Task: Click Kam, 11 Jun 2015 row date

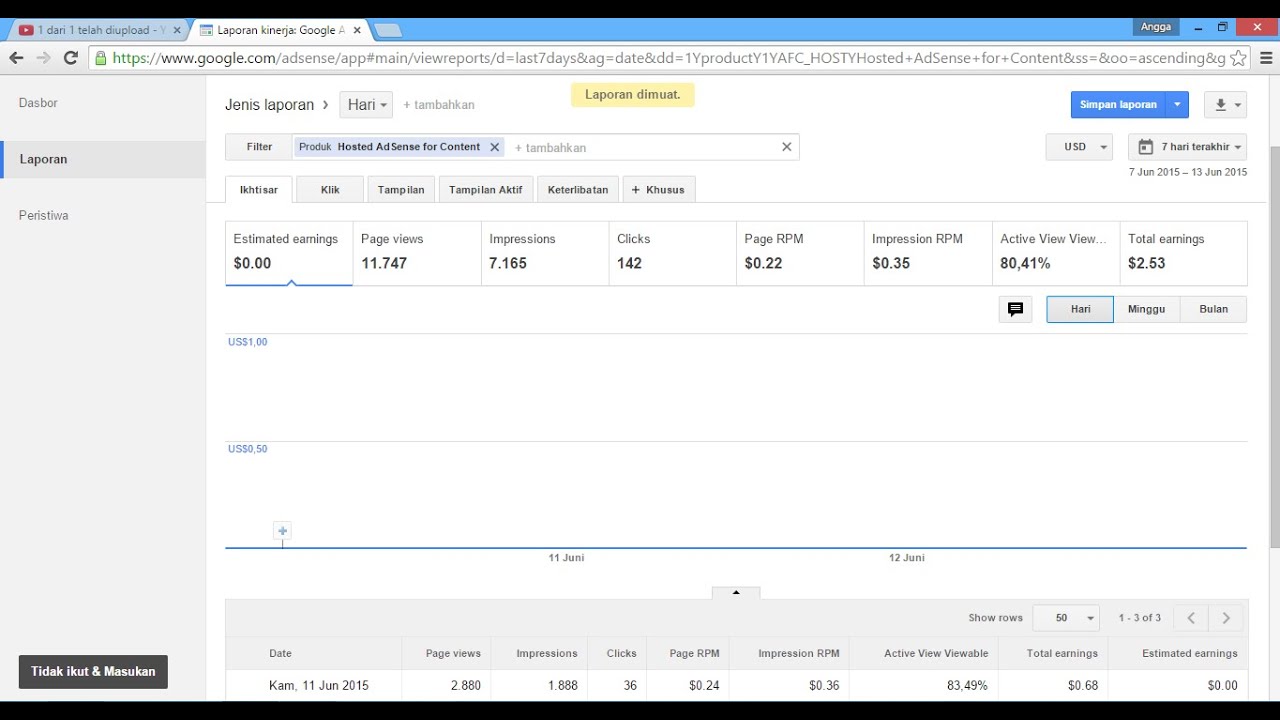Action: coord(319,686)
